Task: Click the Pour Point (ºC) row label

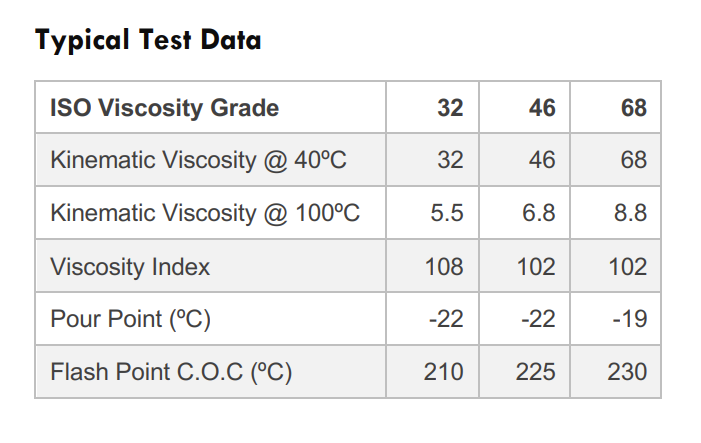Action: 130,319
